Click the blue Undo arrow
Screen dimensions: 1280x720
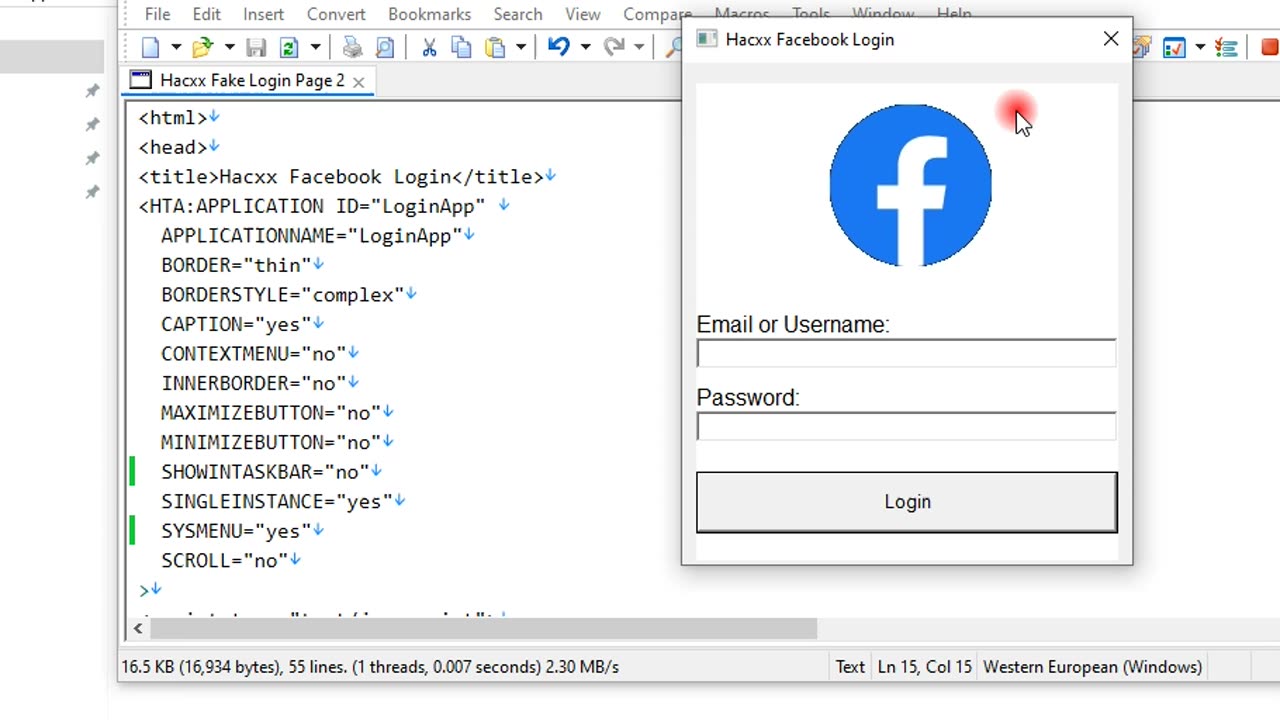tap(559, 46)
